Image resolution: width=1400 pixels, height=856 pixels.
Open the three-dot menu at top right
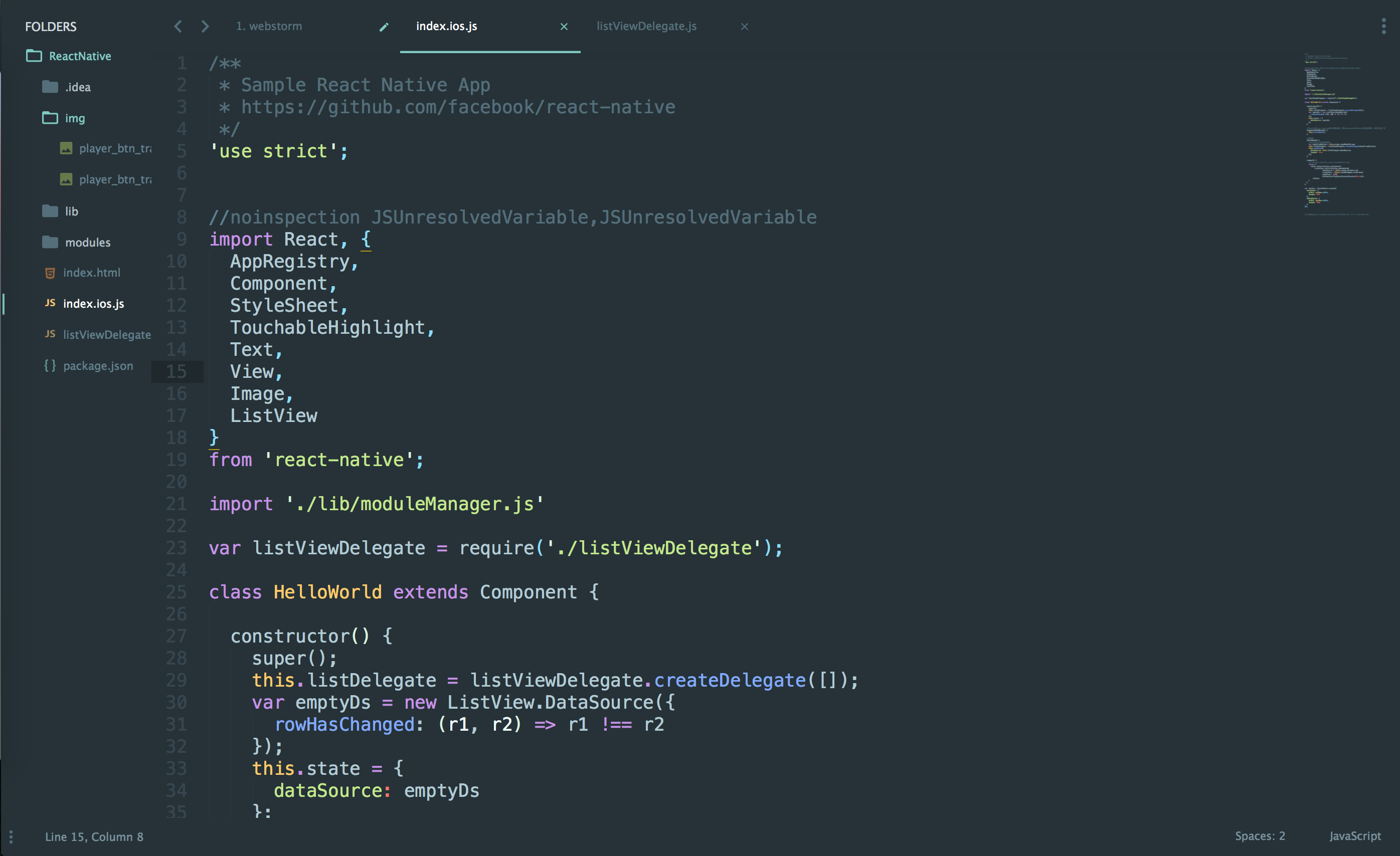pos(1383,26)
